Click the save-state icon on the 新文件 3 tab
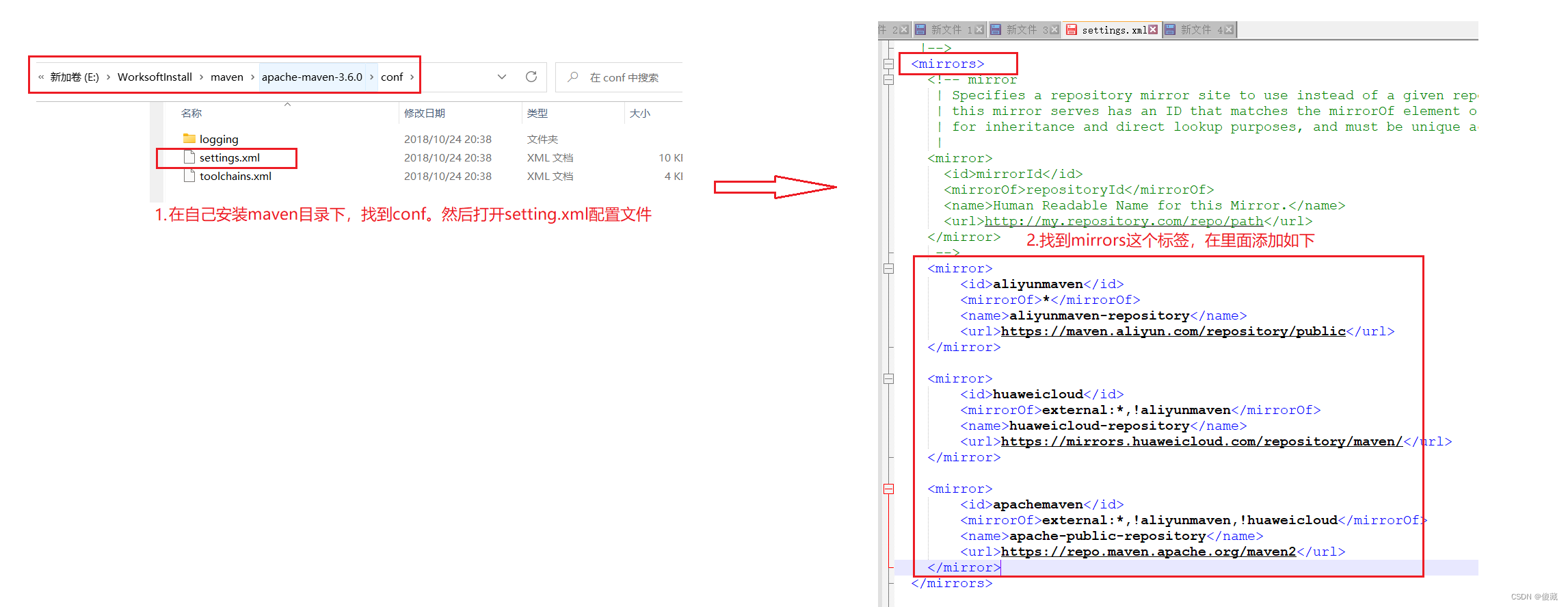Viewport: 1568px width, 607px height. [x=996, y=29]
